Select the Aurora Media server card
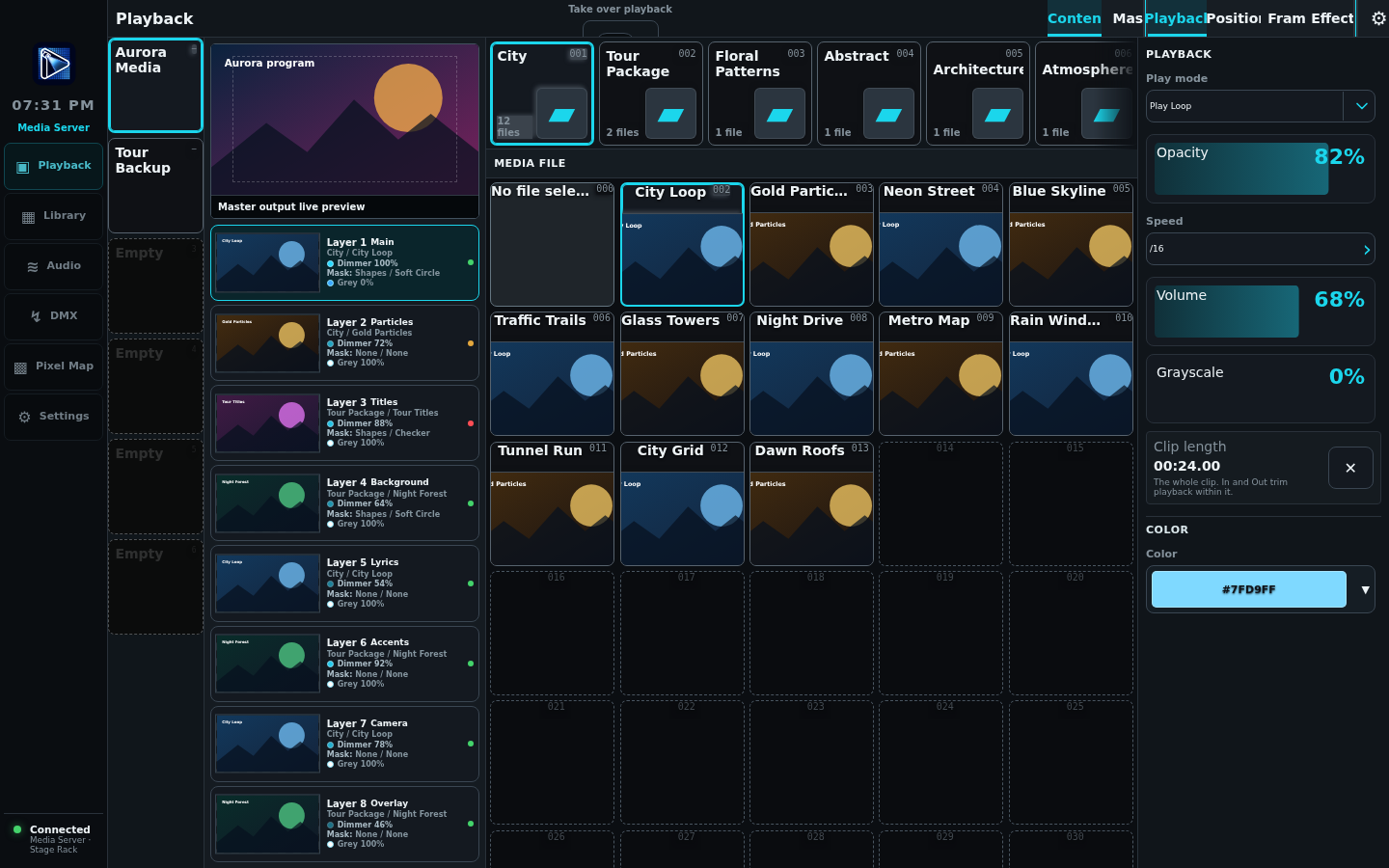This screenshot has width=1389, height=868. (x=155, y=85)
